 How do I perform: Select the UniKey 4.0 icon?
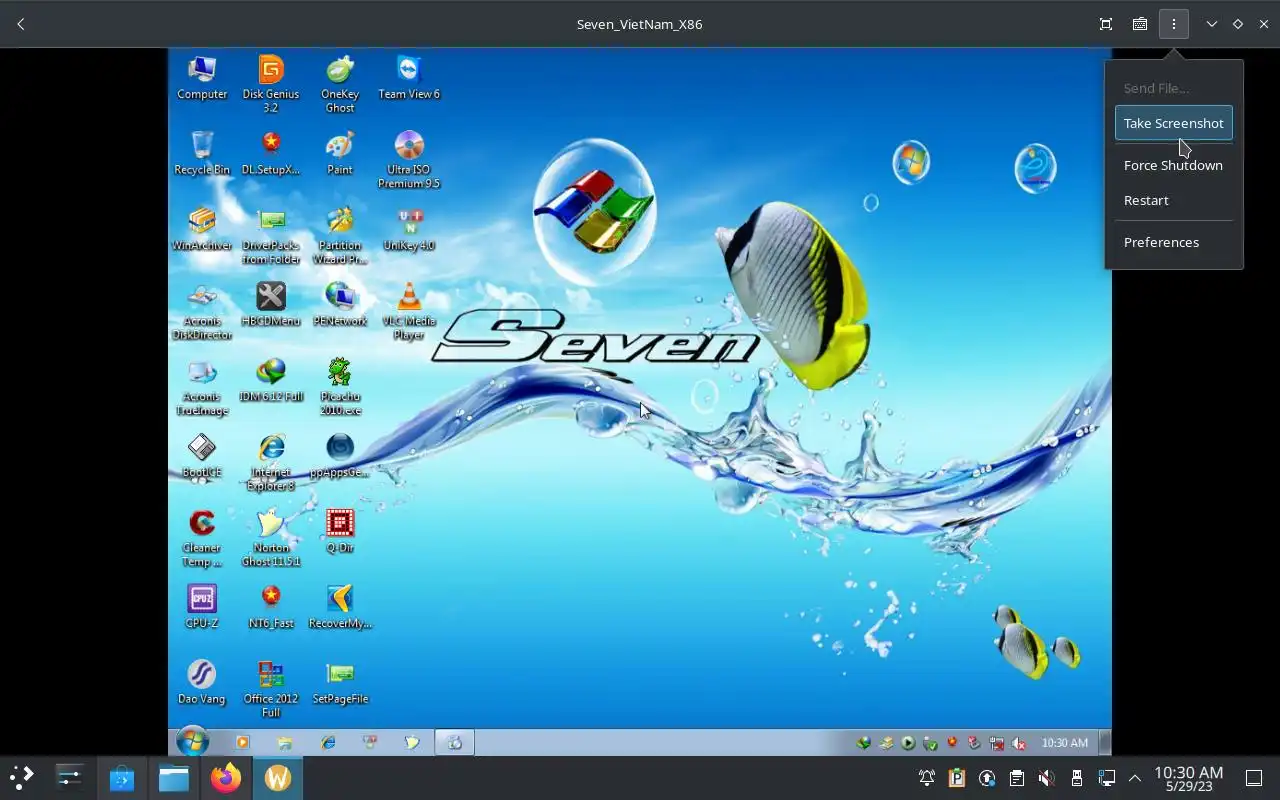[409, 229]
